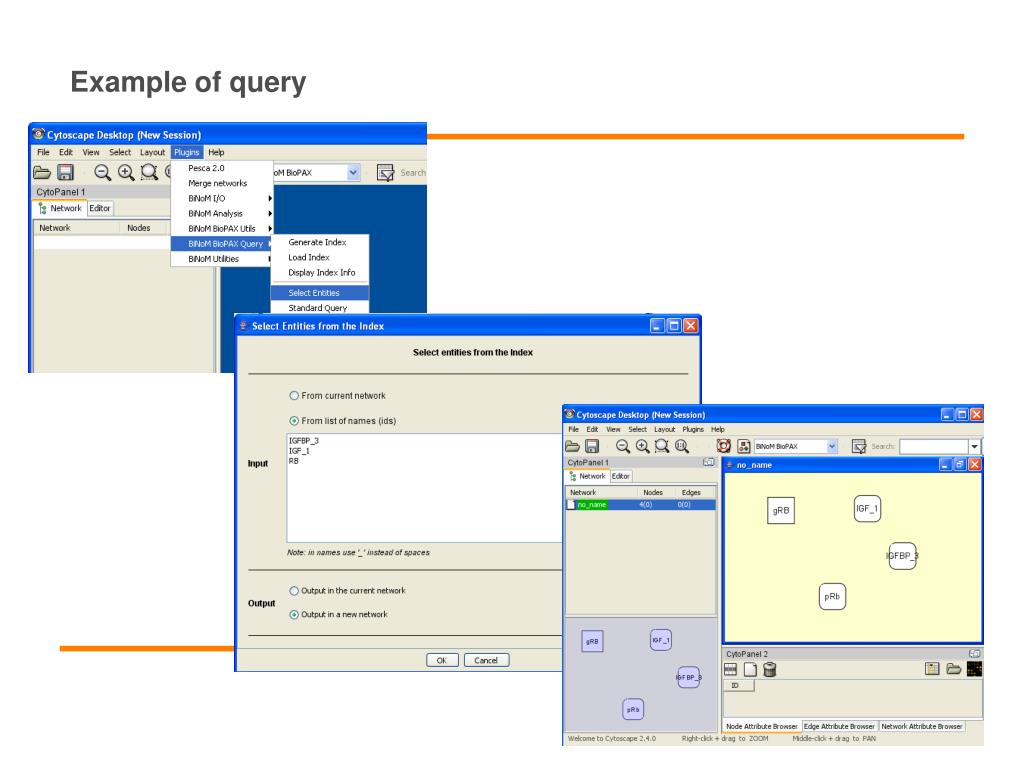Click Zoom-to-fit magnifier in Plugins-menu Cytoscape window
Image resolution: width=1024 pixels, height=768 pixels.
[x=149, y=172]
